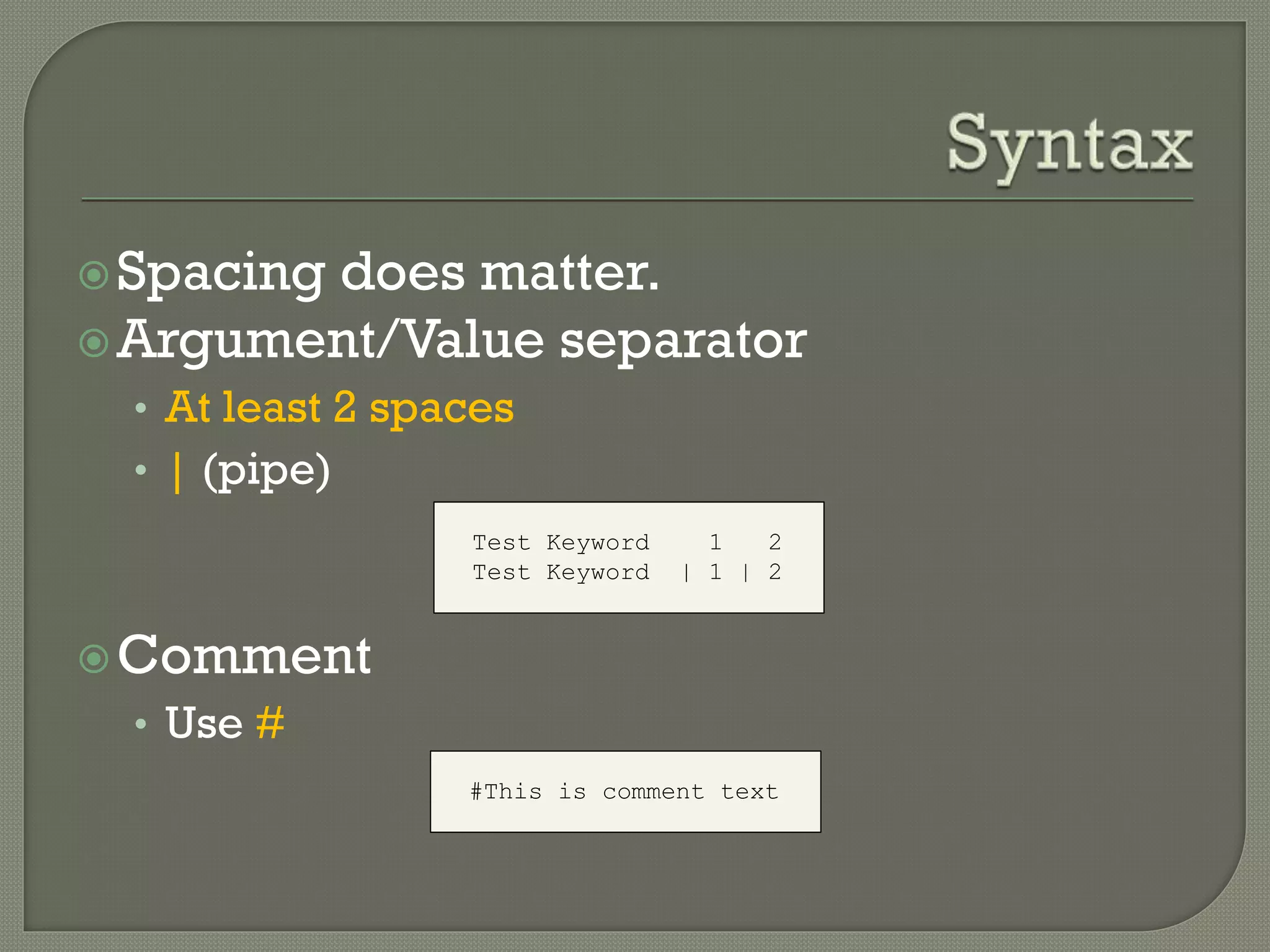Viewport: 1270px width, 952px height.
Task: Click the orange pipe symbol before '(pipe)'
Action: [x=178, y=472]
